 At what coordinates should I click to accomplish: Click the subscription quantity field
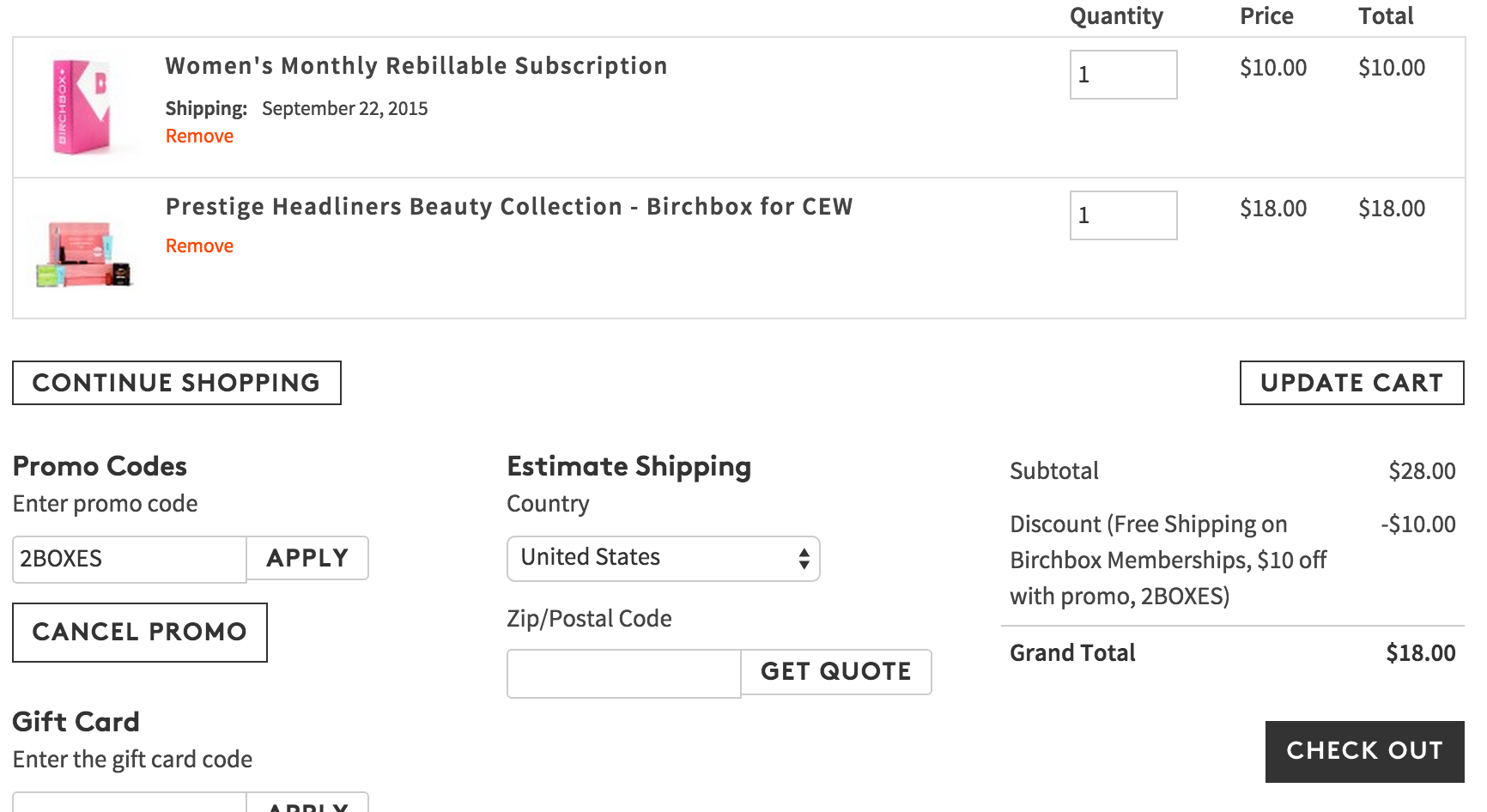pos(1123,75)
